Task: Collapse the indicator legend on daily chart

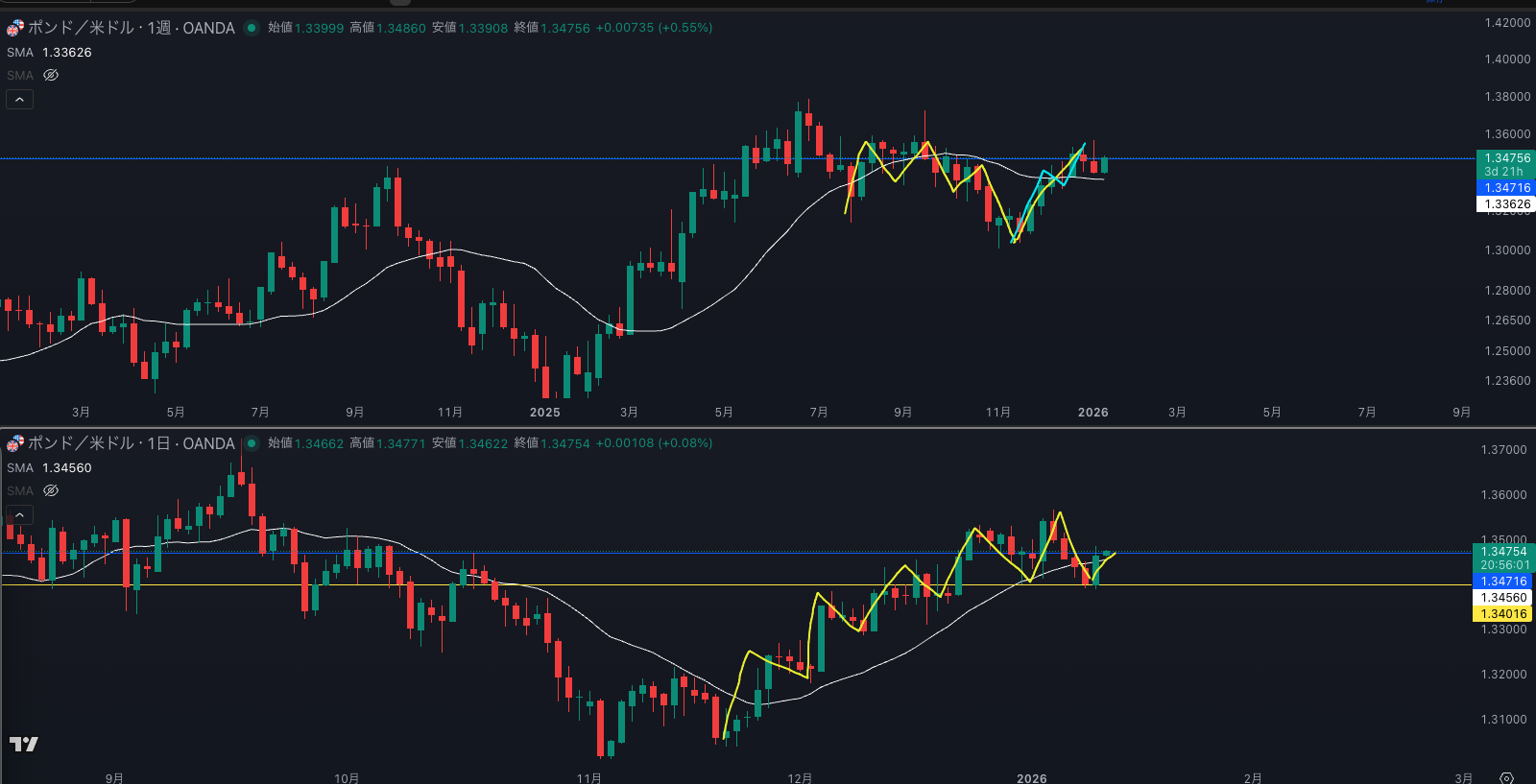Action: pos(20,515)
